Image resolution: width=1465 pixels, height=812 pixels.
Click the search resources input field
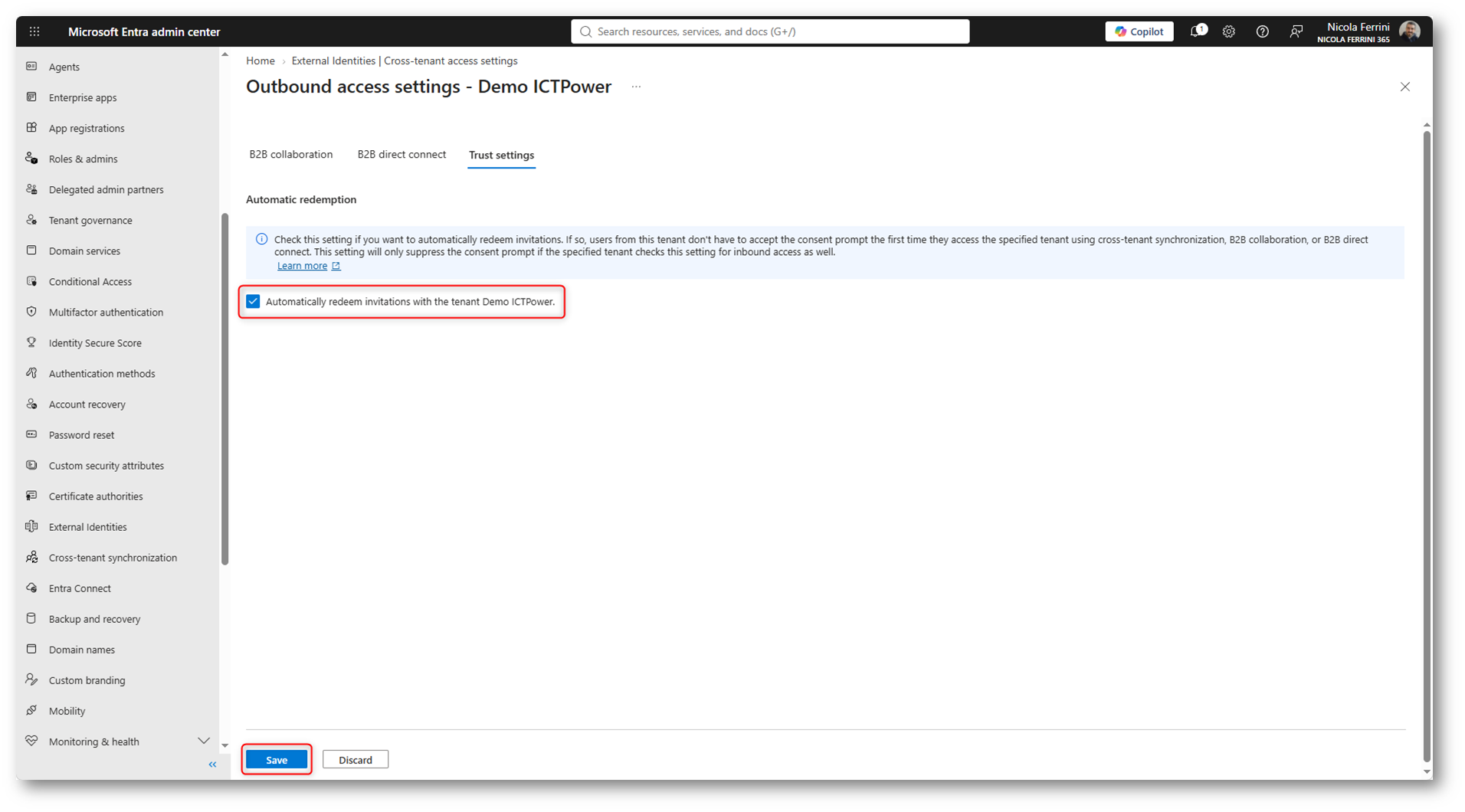pyautogui.click(x=770, y=31)
